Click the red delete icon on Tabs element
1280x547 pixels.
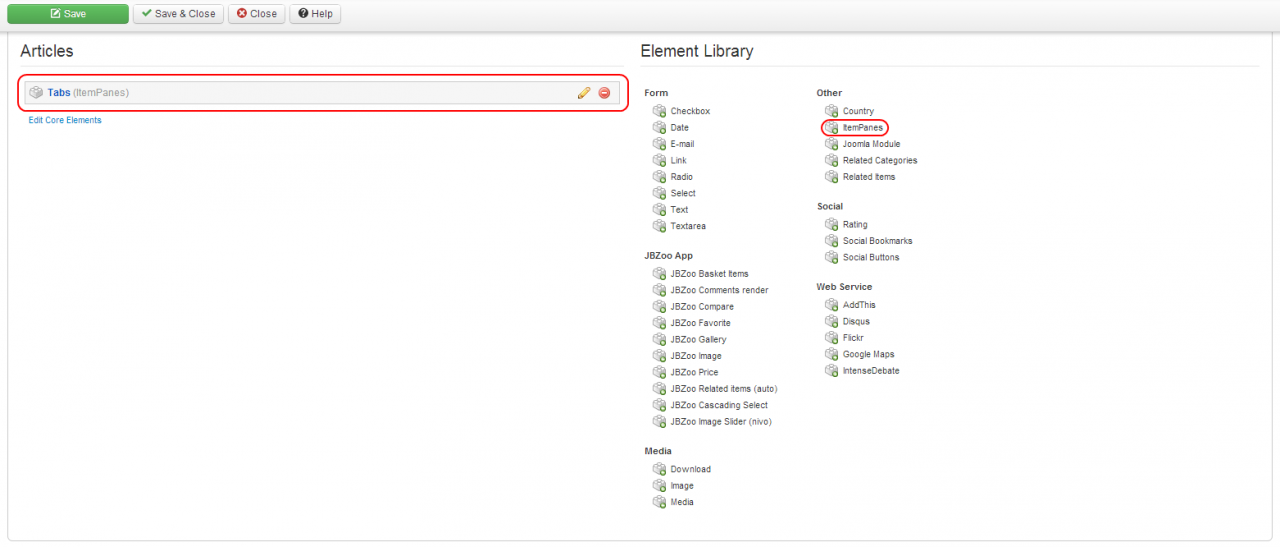(604, 93)
